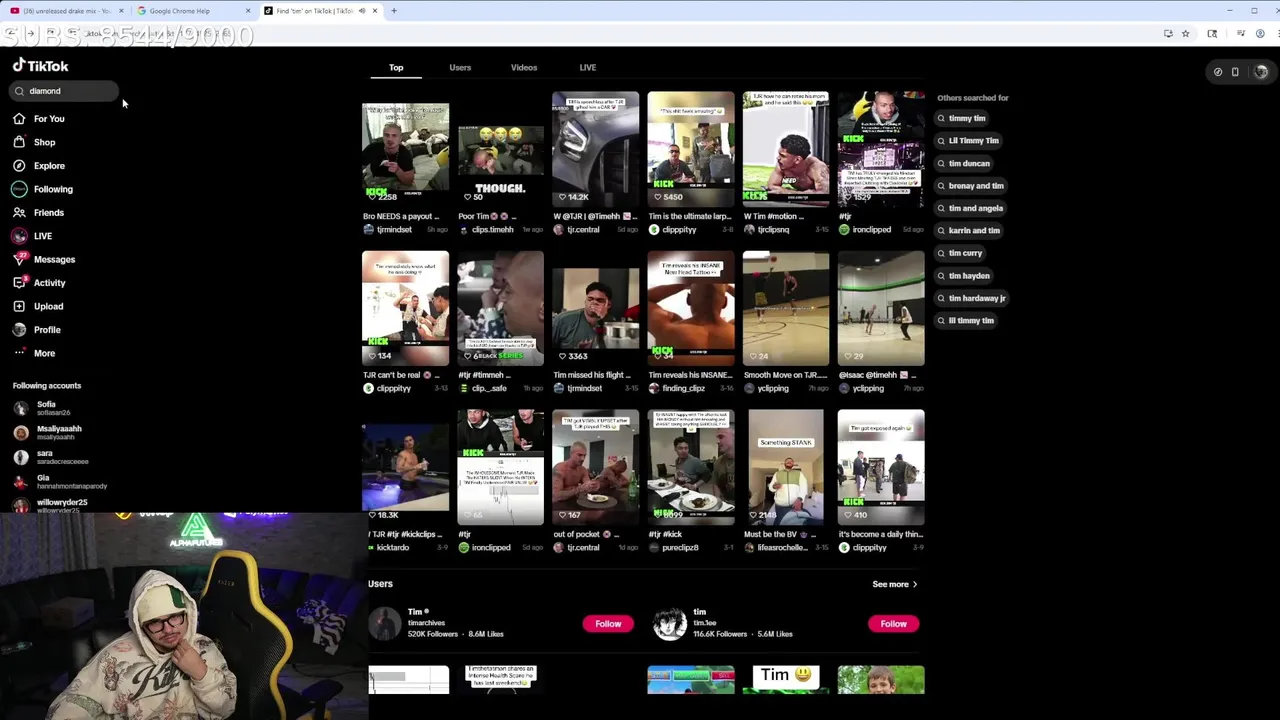Follow the Tim timarchives user

[608, 624]
